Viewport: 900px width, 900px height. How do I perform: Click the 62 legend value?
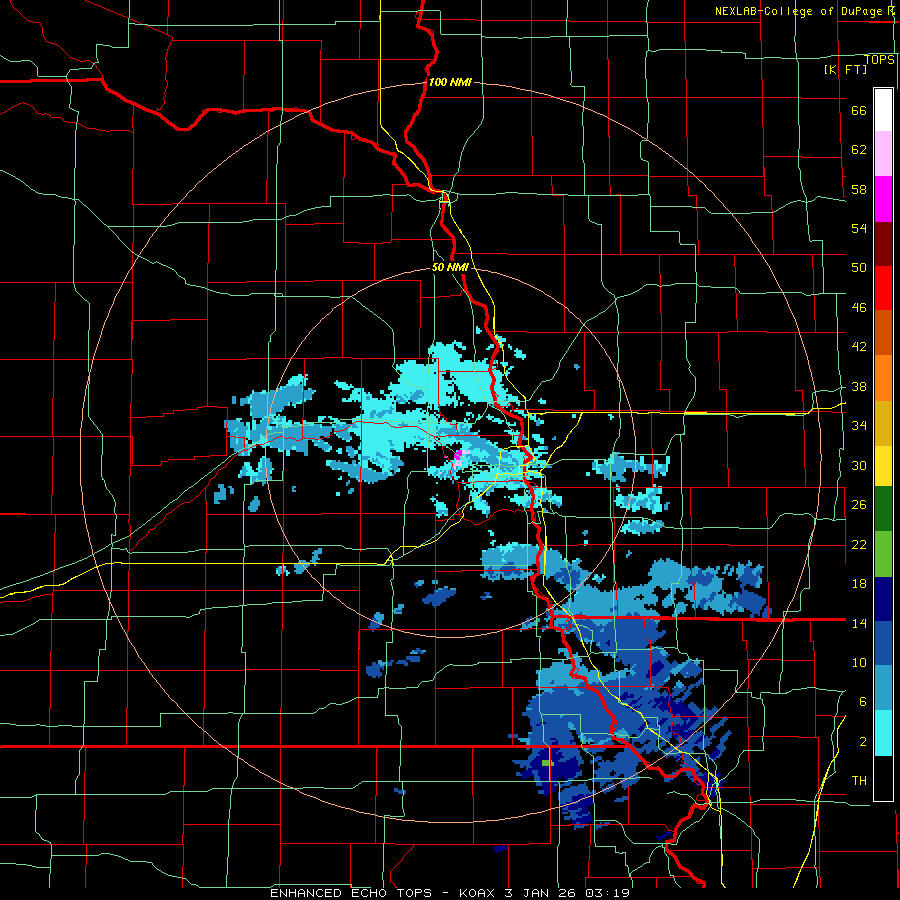pos(859,149)
